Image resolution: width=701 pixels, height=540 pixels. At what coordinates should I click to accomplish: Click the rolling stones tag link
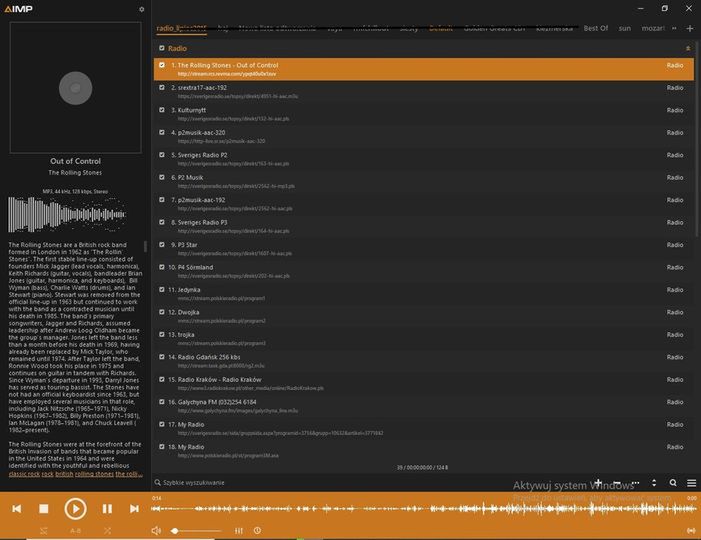pos(94,474)
